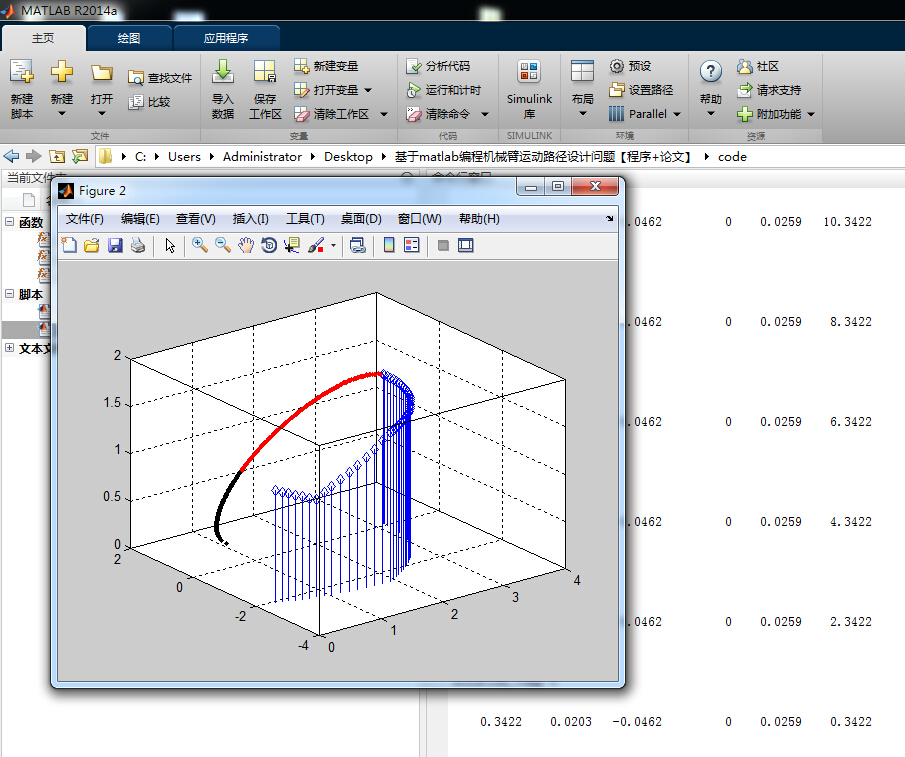Open the View (查看) menu in Figure 2
The height and width of the screenshot is (757, 905).
[196, 219]
